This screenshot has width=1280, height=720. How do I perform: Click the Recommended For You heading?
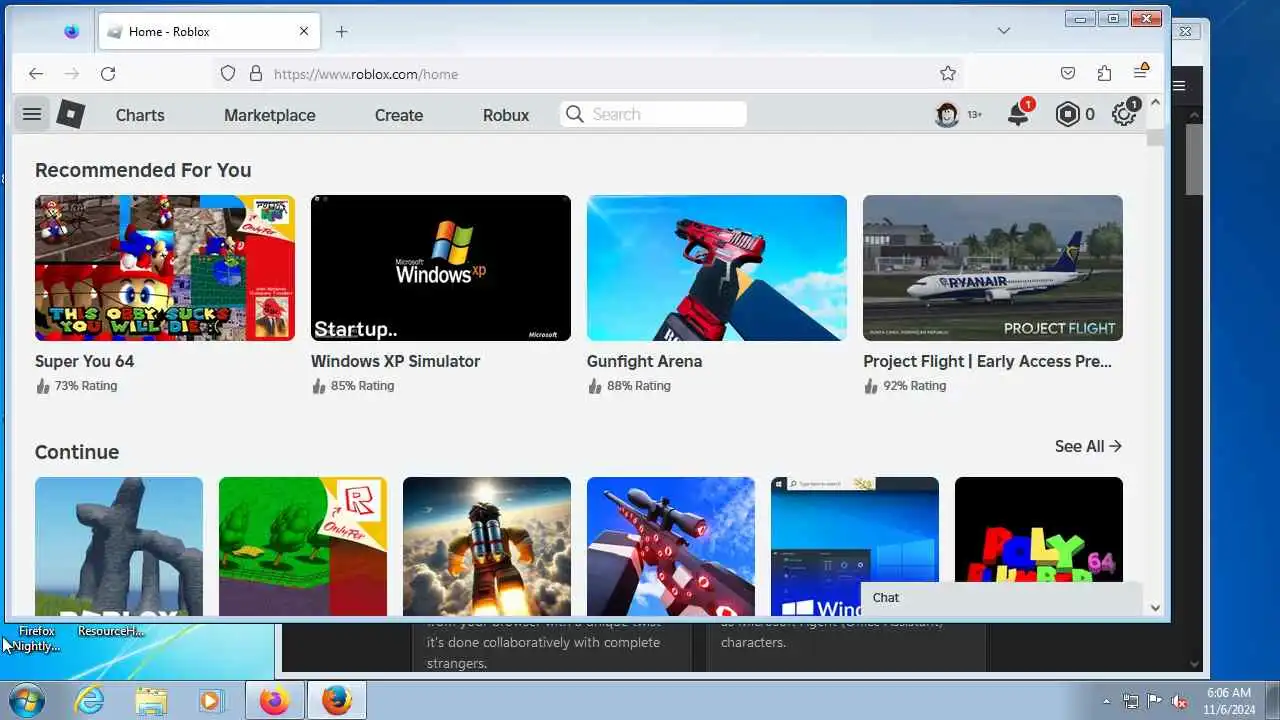(x=143, y=170)
